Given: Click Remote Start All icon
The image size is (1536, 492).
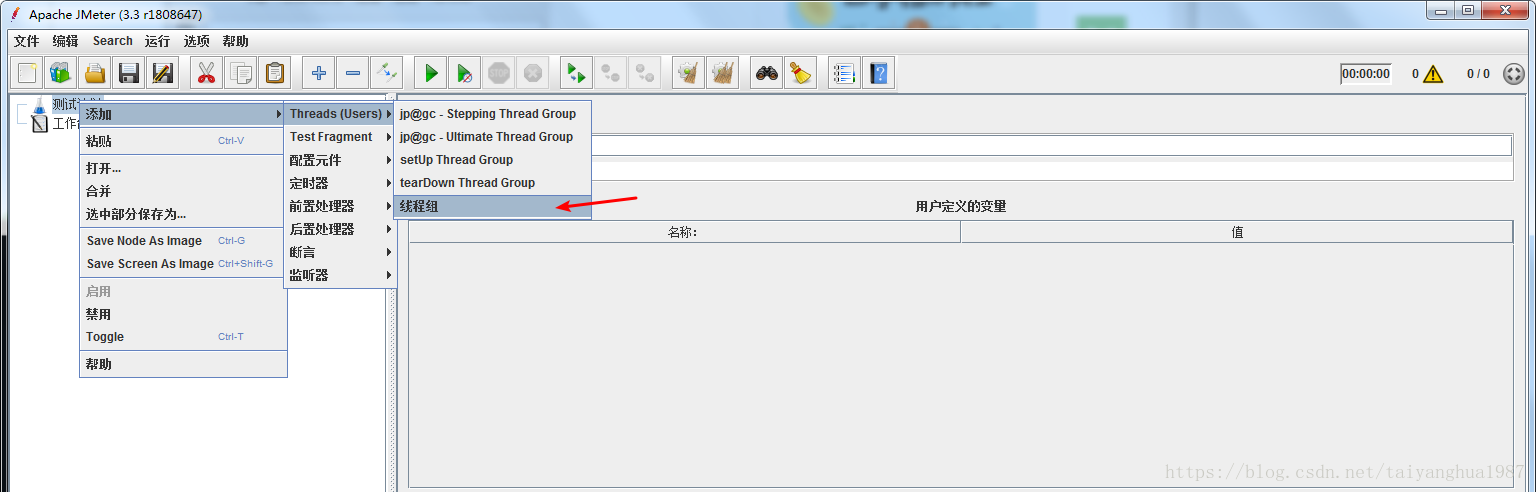Looking at the screenshot, I should pyautogui.click(x=576, y=73).
